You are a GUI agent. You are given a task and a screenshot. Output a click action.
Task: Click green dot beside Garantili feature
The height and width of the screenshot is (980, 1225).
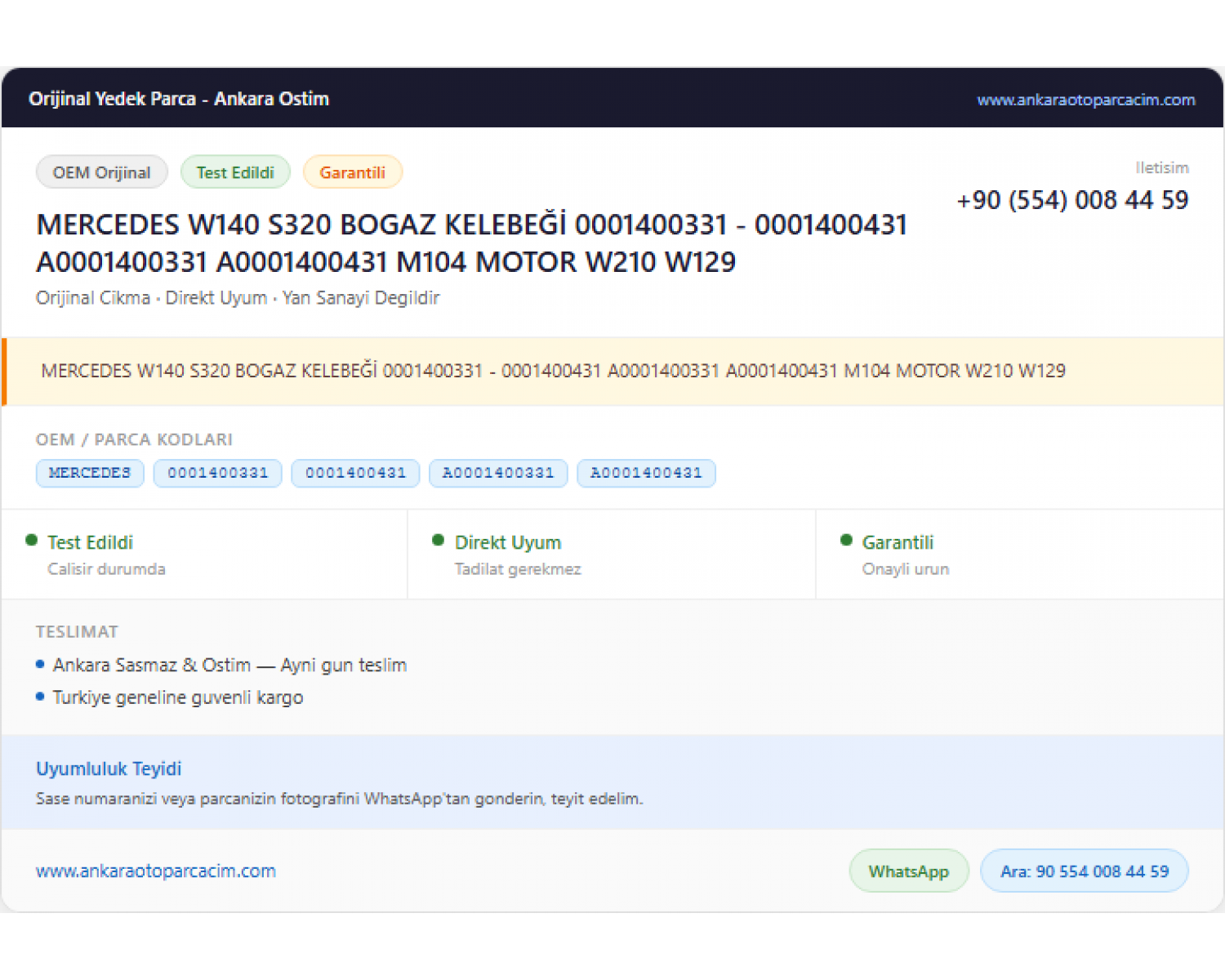click(x=846, y=540)
